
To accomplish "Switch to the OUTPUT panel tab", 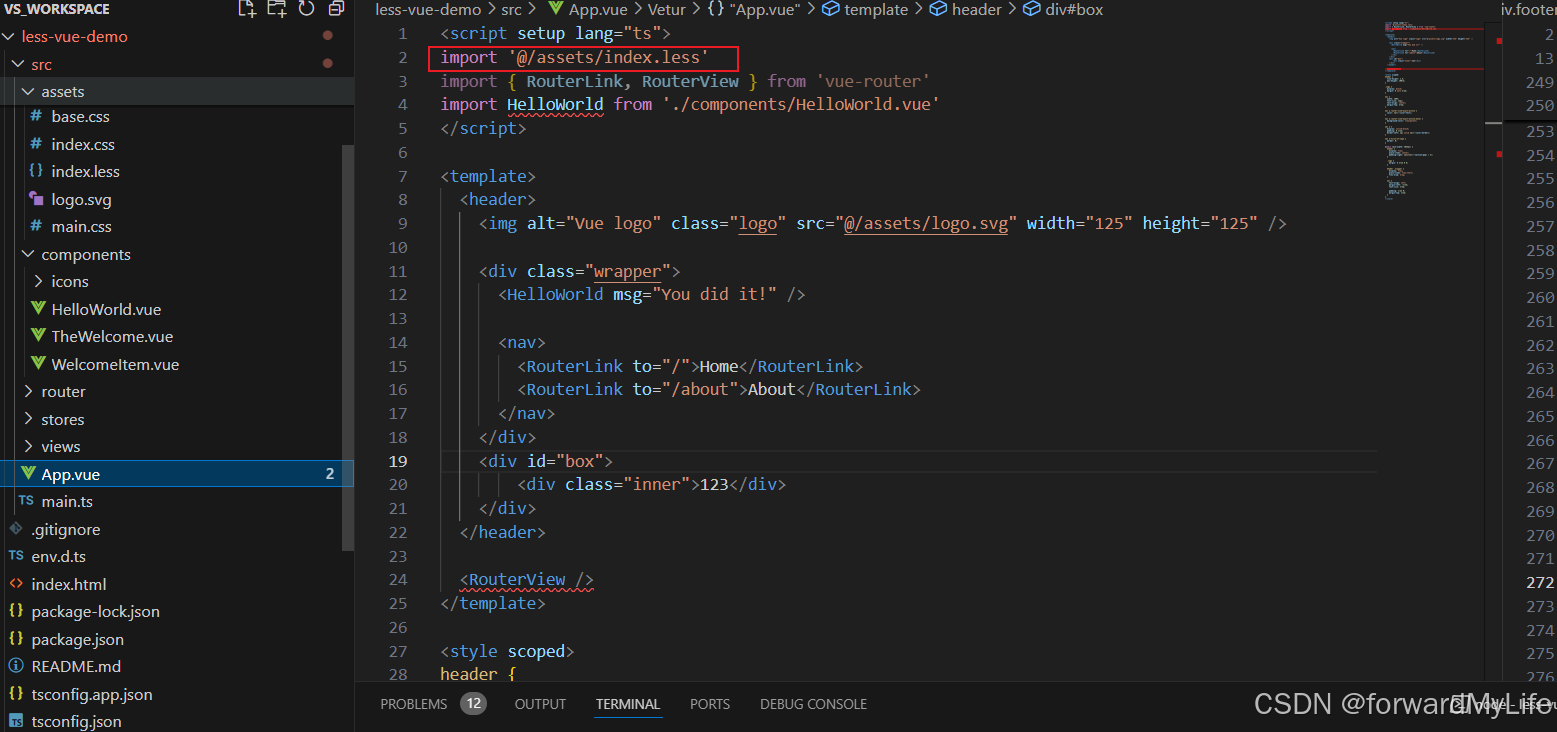I will (540, 704).
